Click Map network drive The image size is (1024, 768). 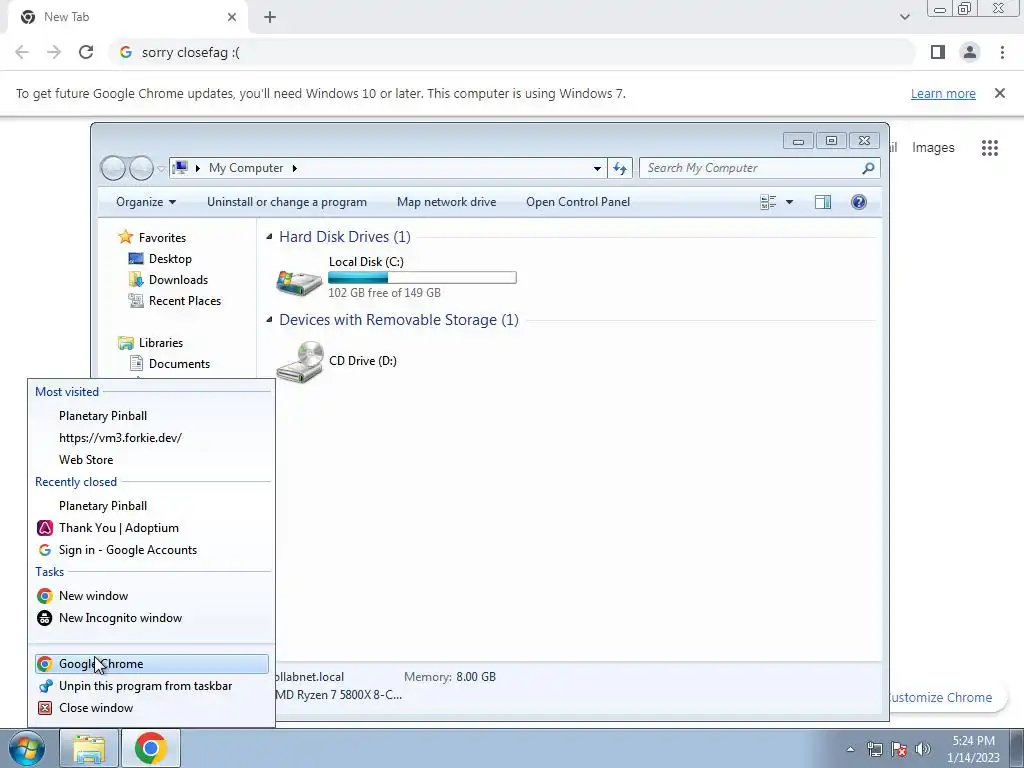tap(447, 202)
